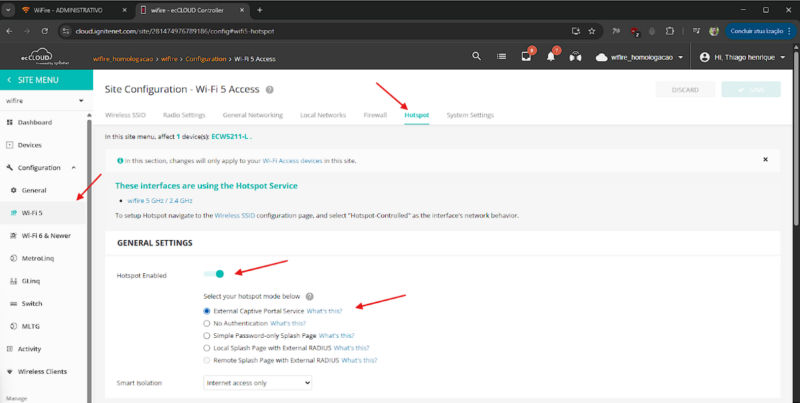Switch to Radio Settings tab
Image resolution: width=800 pixels, height=403 pixels.
(184, 115)
